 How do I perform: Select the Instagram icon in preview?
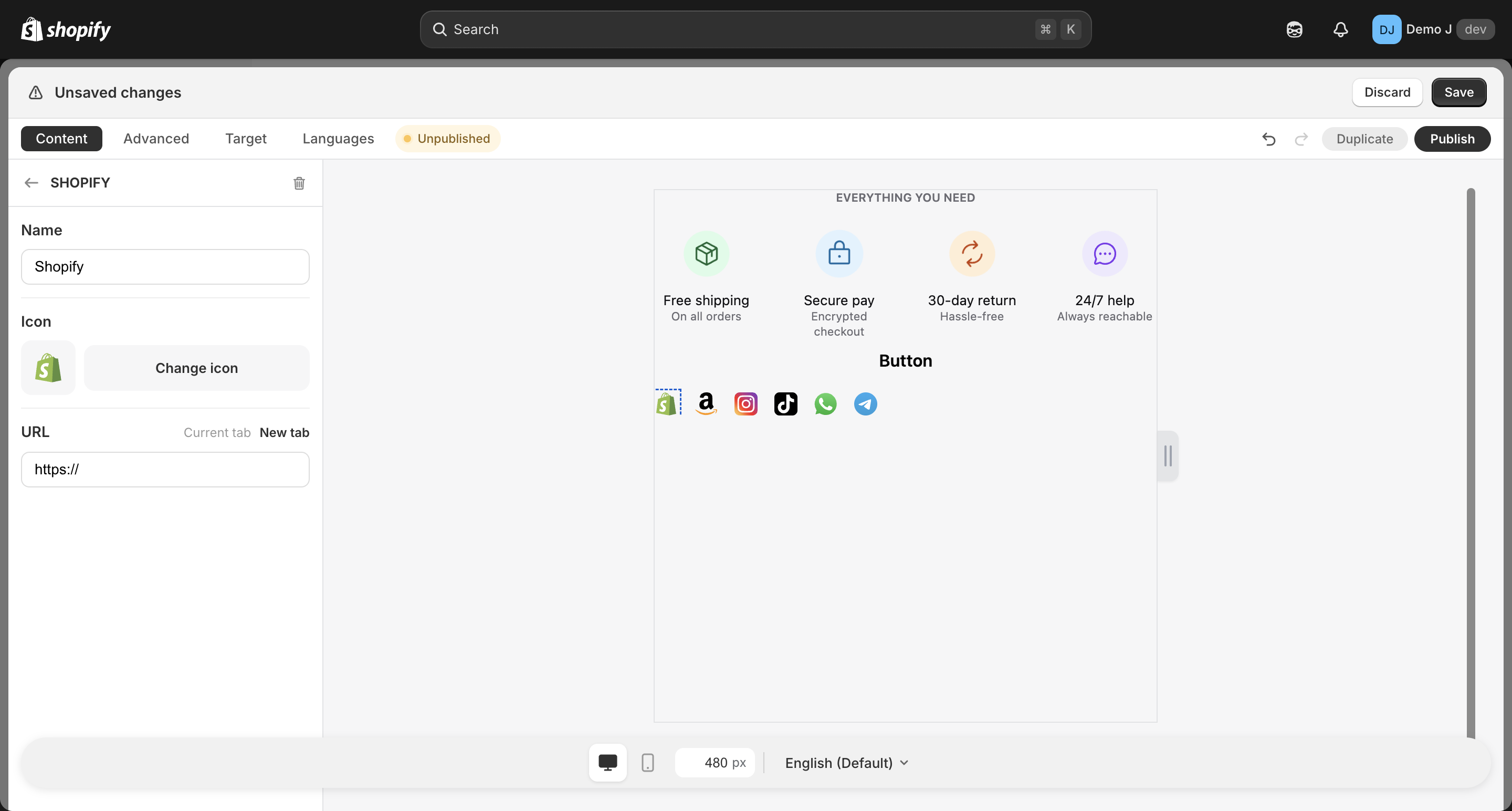pos(745,403)
